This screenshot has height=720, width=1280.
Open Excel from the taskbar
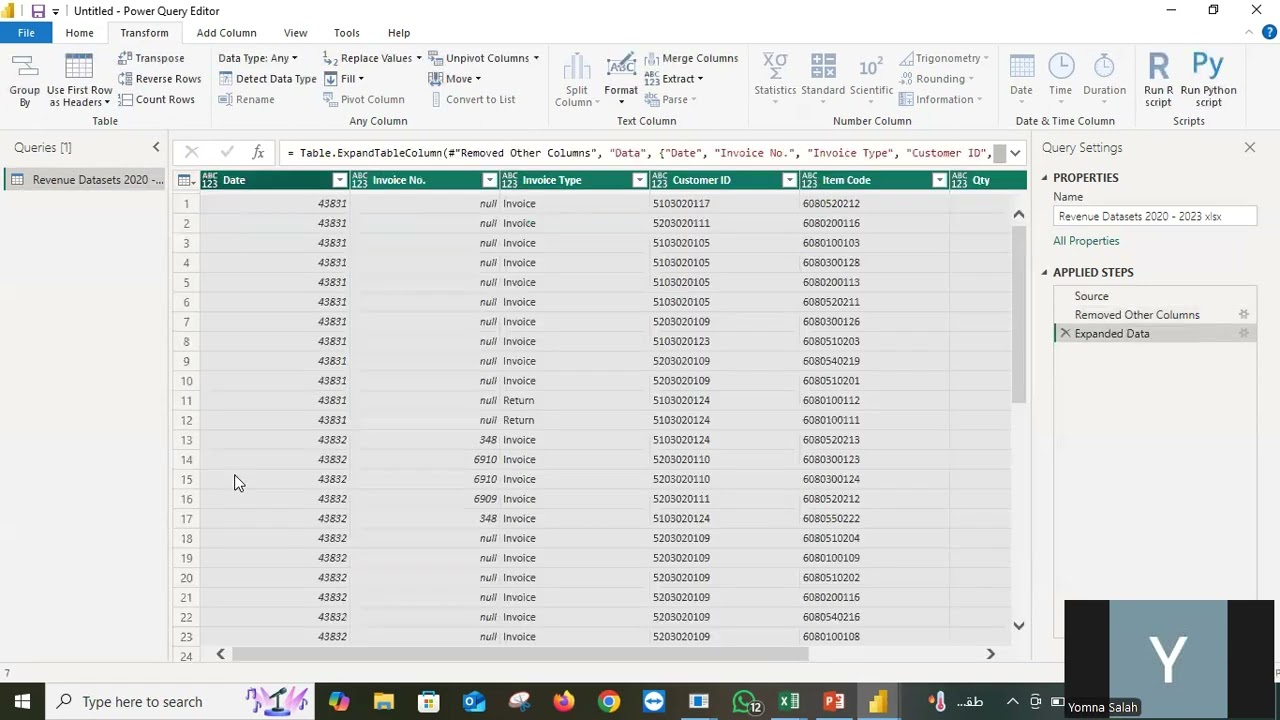pyautogui.click(x=789, y=702)
